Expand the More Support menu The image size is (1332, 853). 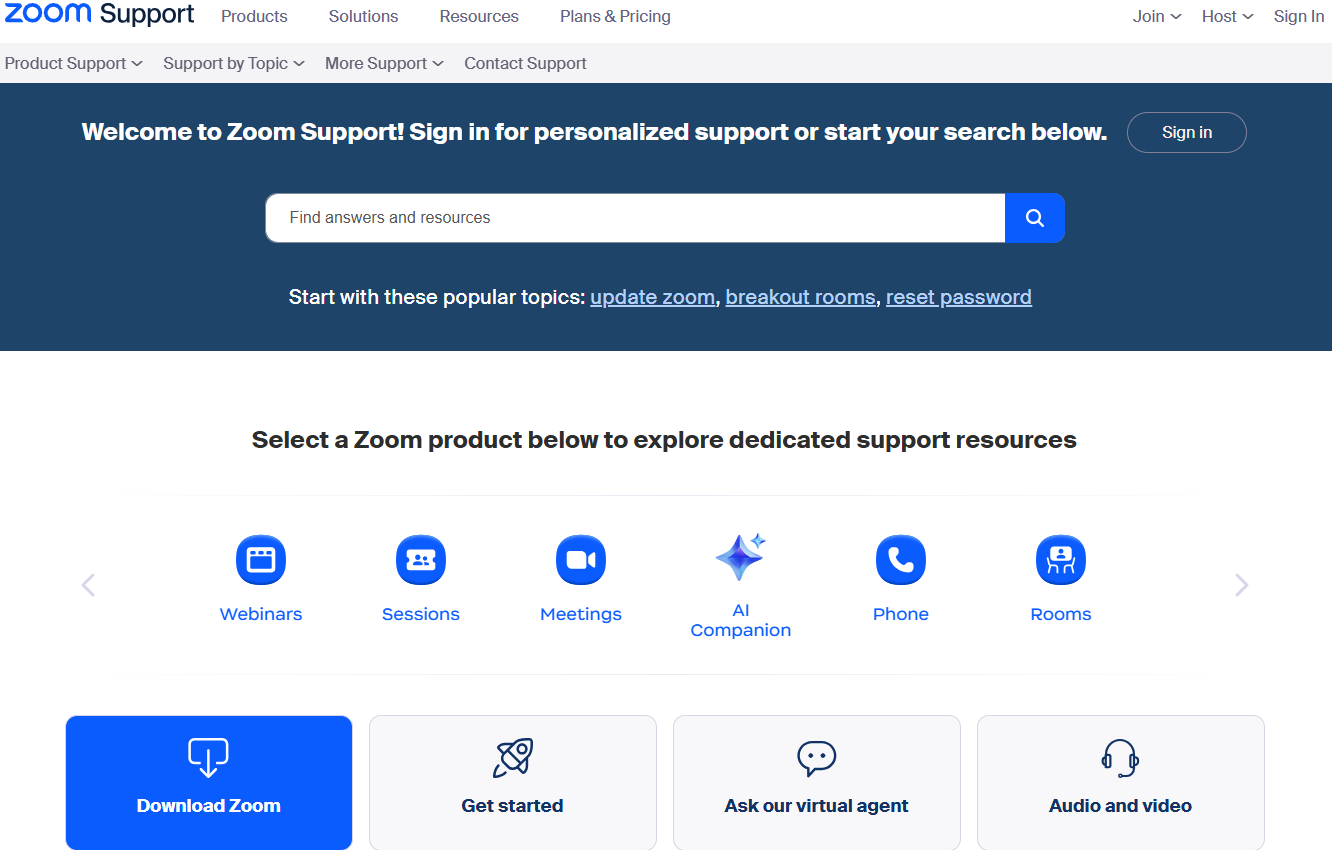click(383, 63)
